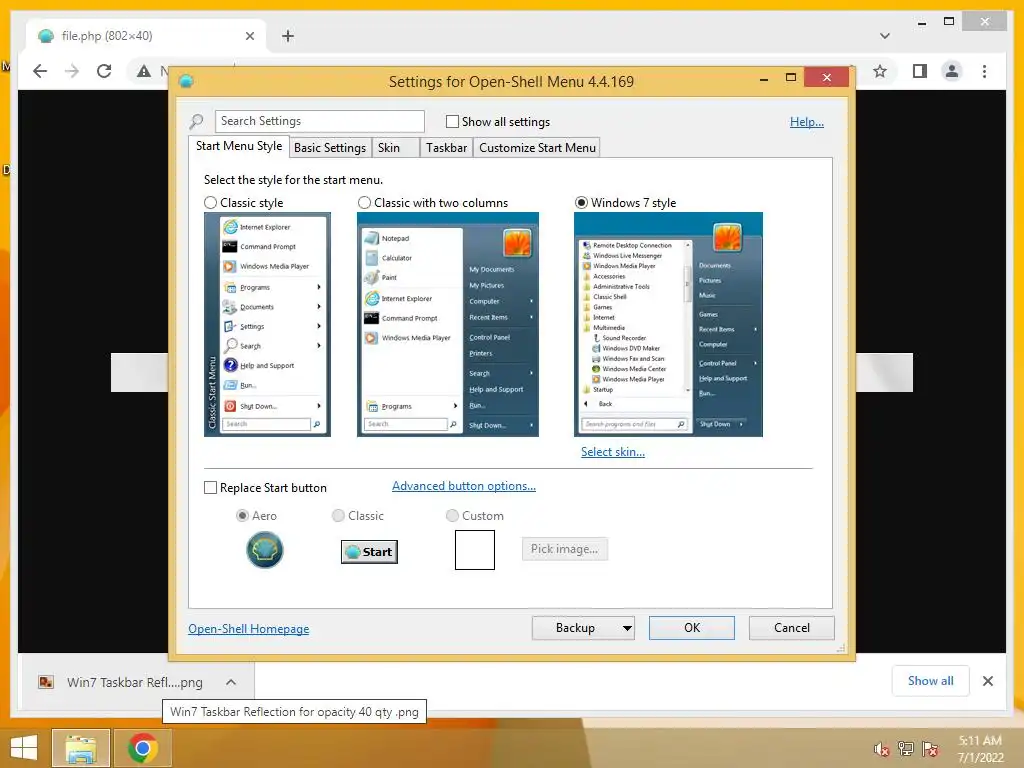Open the Help link
The image size is (1024, 768).
click(807, 122)
